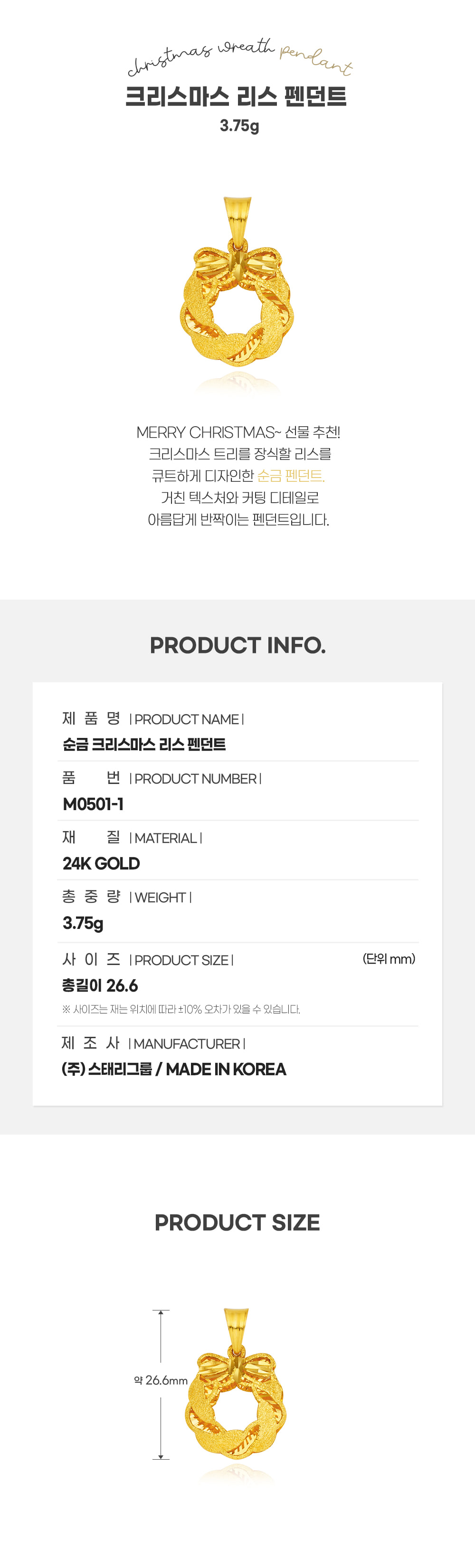Click the 24K GOLD material value
The width and height of the screenshot is (475, 1568).
(x=101, y=864)
